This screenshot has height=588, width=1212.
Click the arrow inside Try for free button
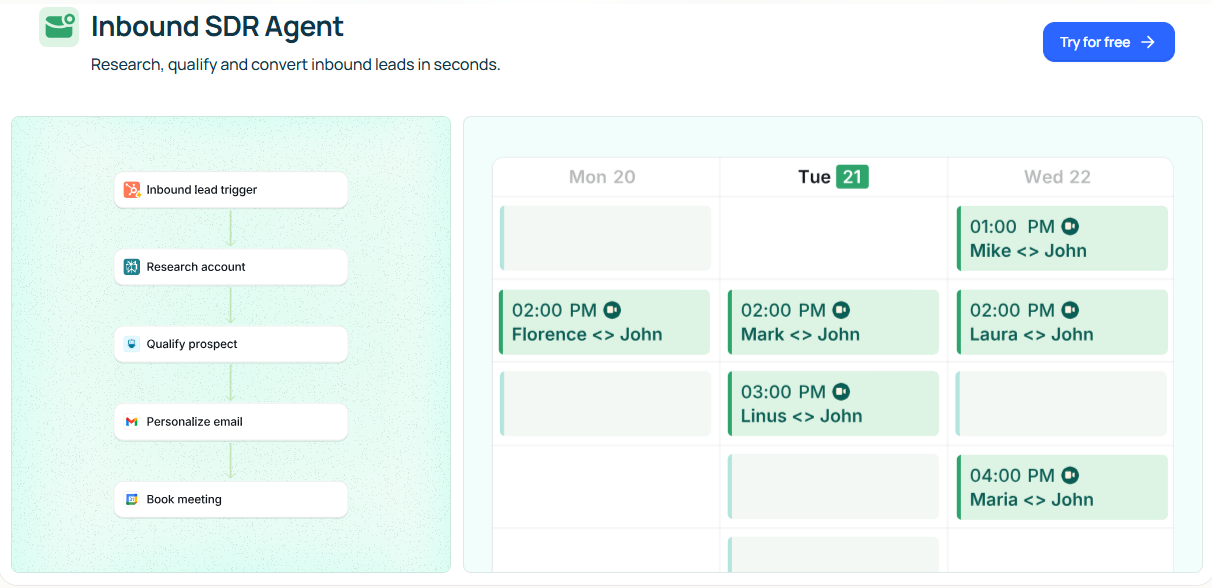(1148, 42)
